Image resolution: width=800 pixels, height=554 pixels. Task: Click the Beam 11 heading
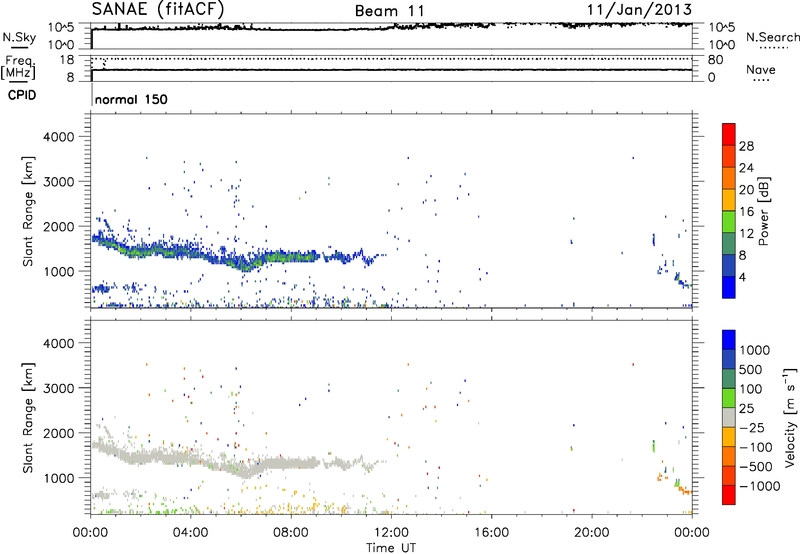[390, 11]
